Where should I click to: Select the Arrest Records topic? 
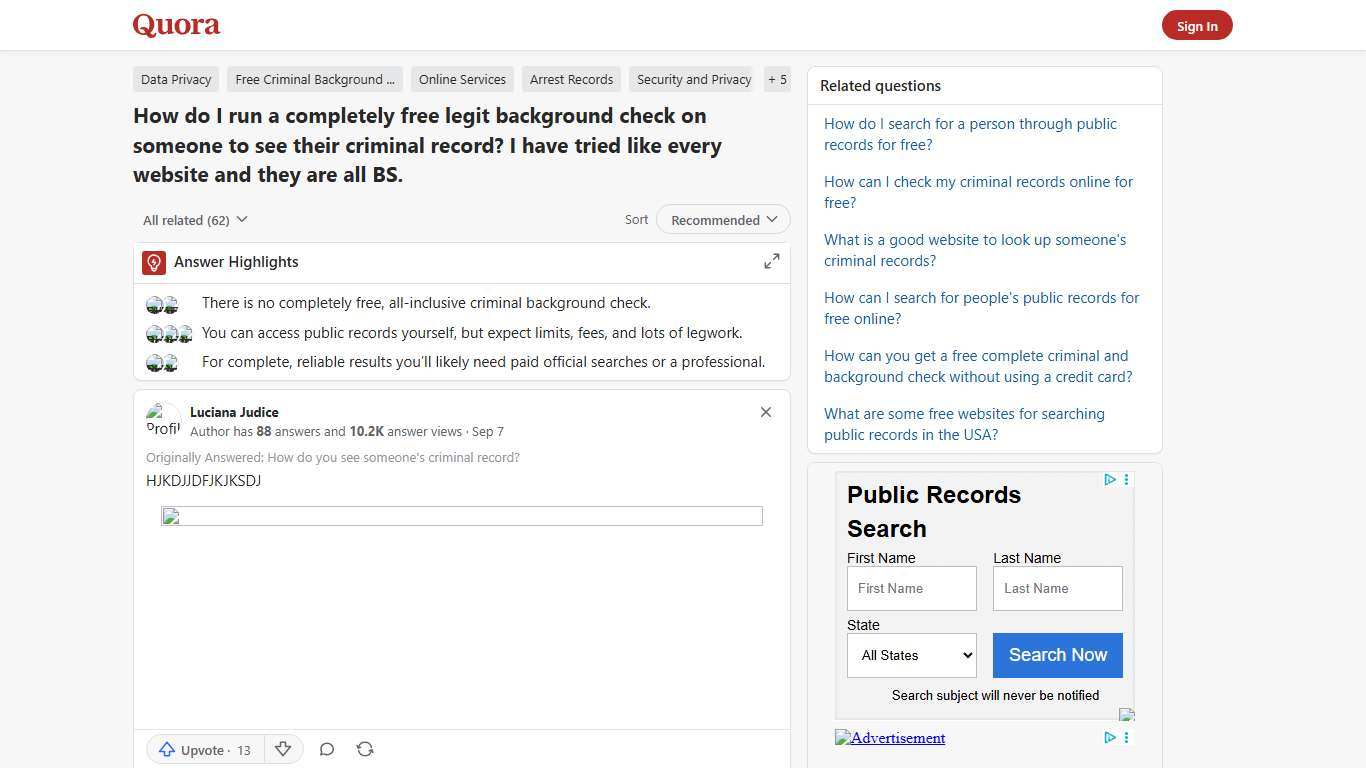pos(571,79)
